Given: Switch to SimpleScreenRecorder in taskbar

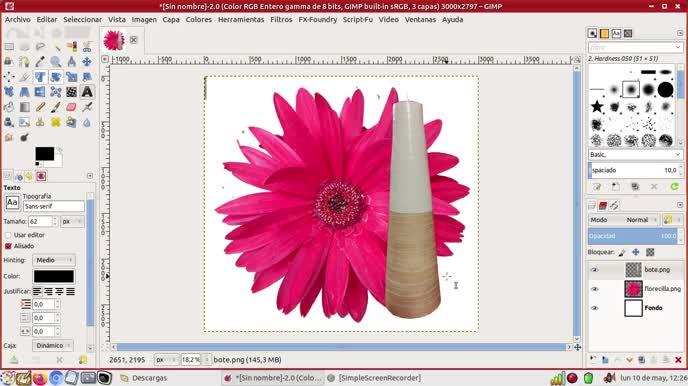Looking at the screenshot, I should click(374, 378).
